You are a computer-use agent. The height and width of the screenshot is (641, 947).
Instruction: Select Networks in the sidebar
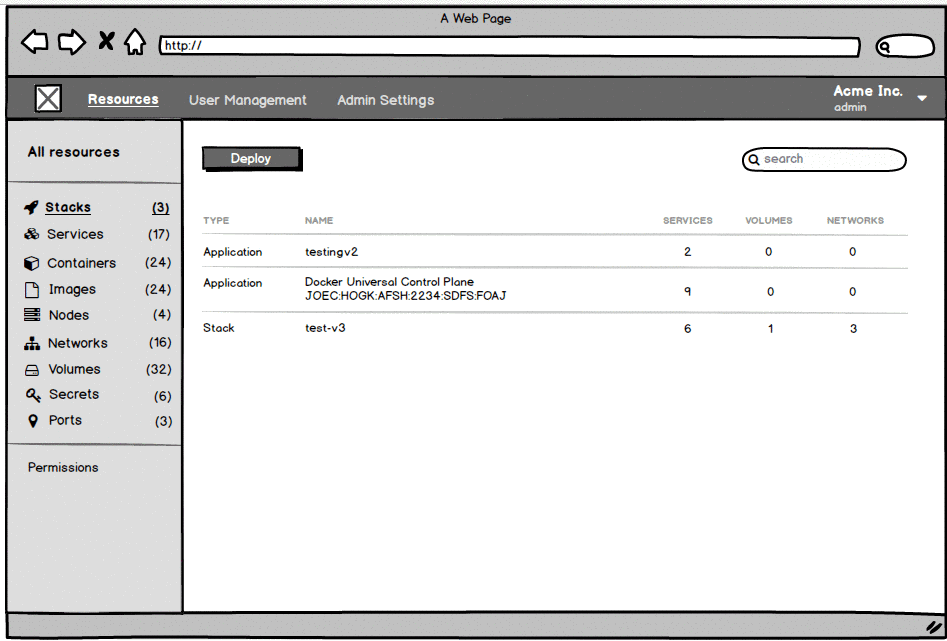[x=78, y=343]
